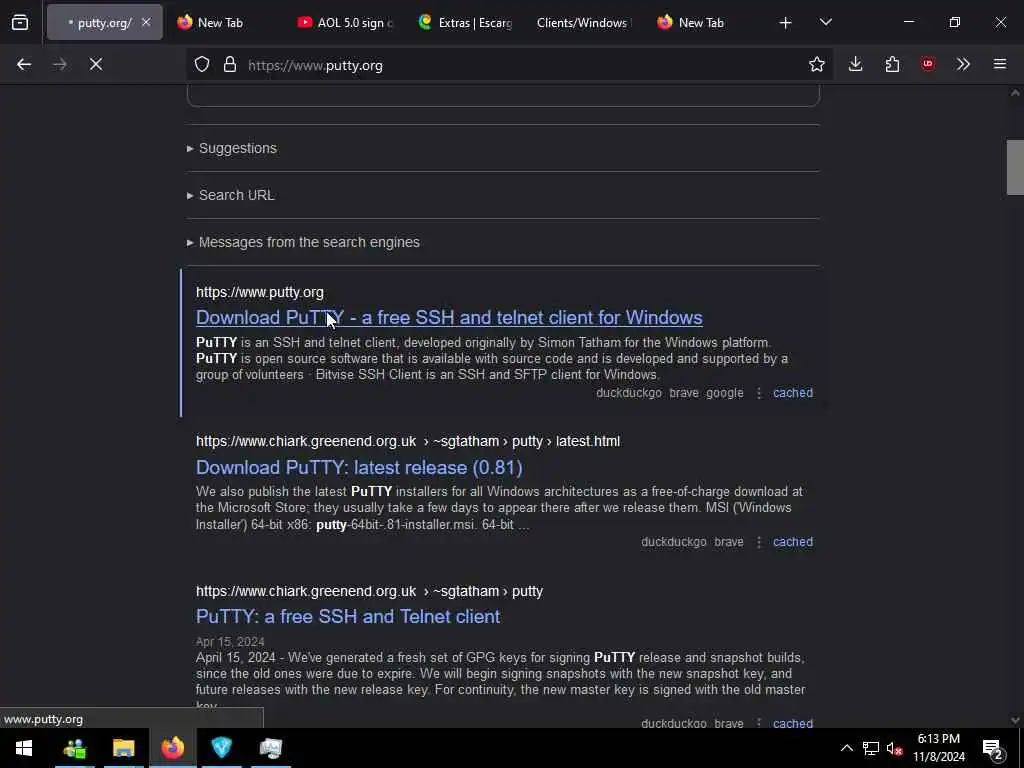Open the Firefox View tab list icon

point(20,22)
